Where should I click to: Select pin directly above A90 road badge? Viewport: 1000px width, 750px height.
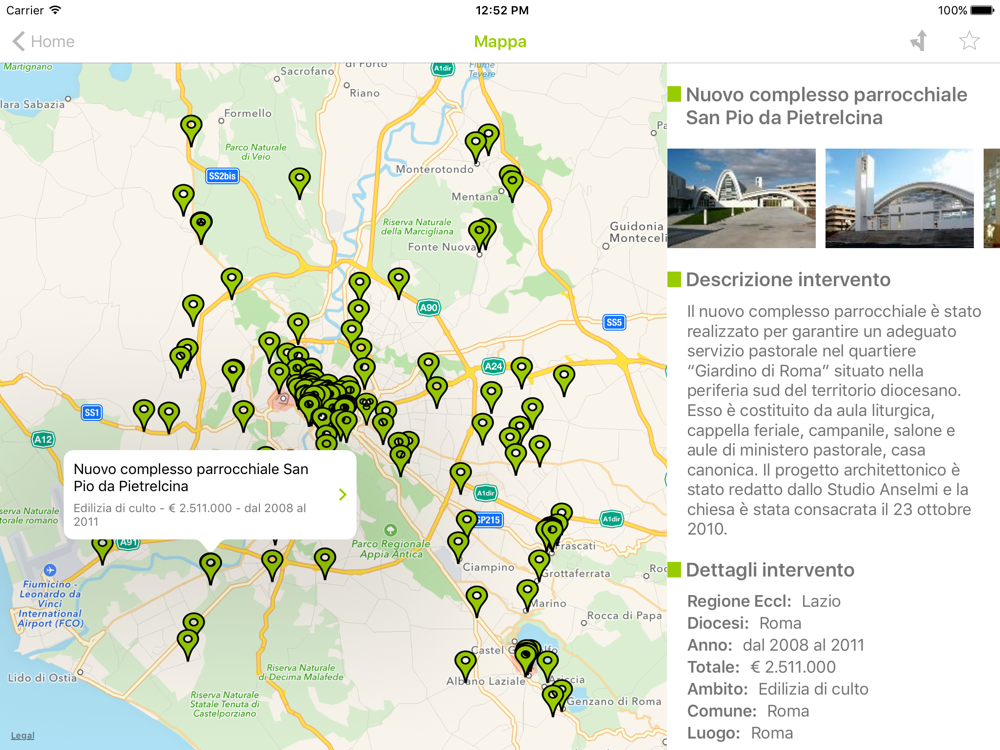(x=399, y=283)
